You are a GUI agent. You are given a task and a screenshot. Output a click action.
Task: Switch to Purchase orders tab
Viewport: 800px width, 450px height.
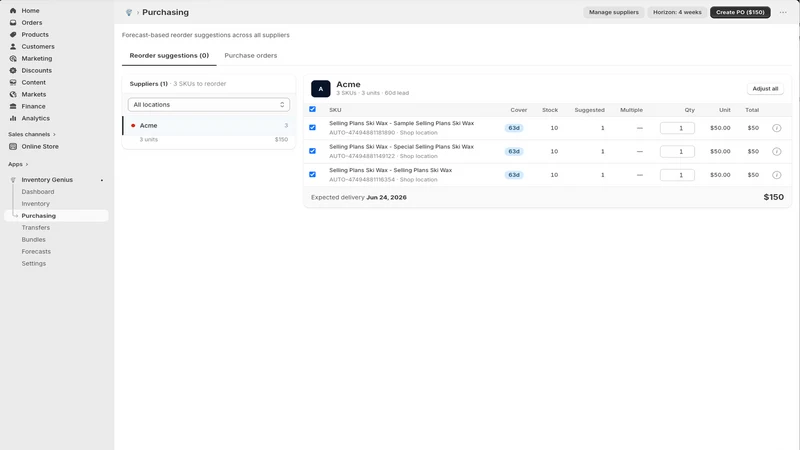(251, 56)
